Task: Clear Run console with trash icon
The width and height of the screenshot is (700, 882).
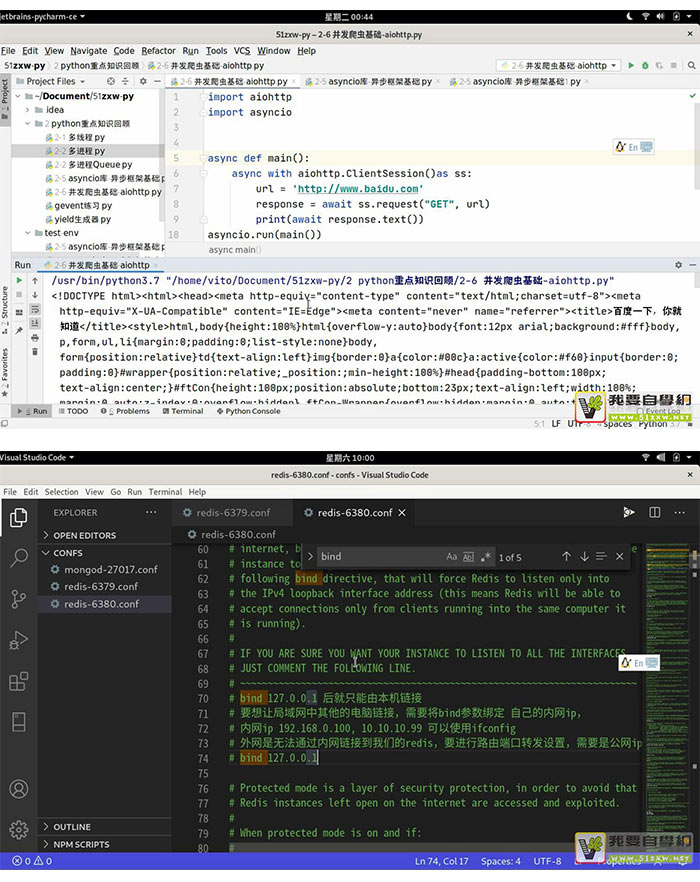Action: click(x=35, y=352)
